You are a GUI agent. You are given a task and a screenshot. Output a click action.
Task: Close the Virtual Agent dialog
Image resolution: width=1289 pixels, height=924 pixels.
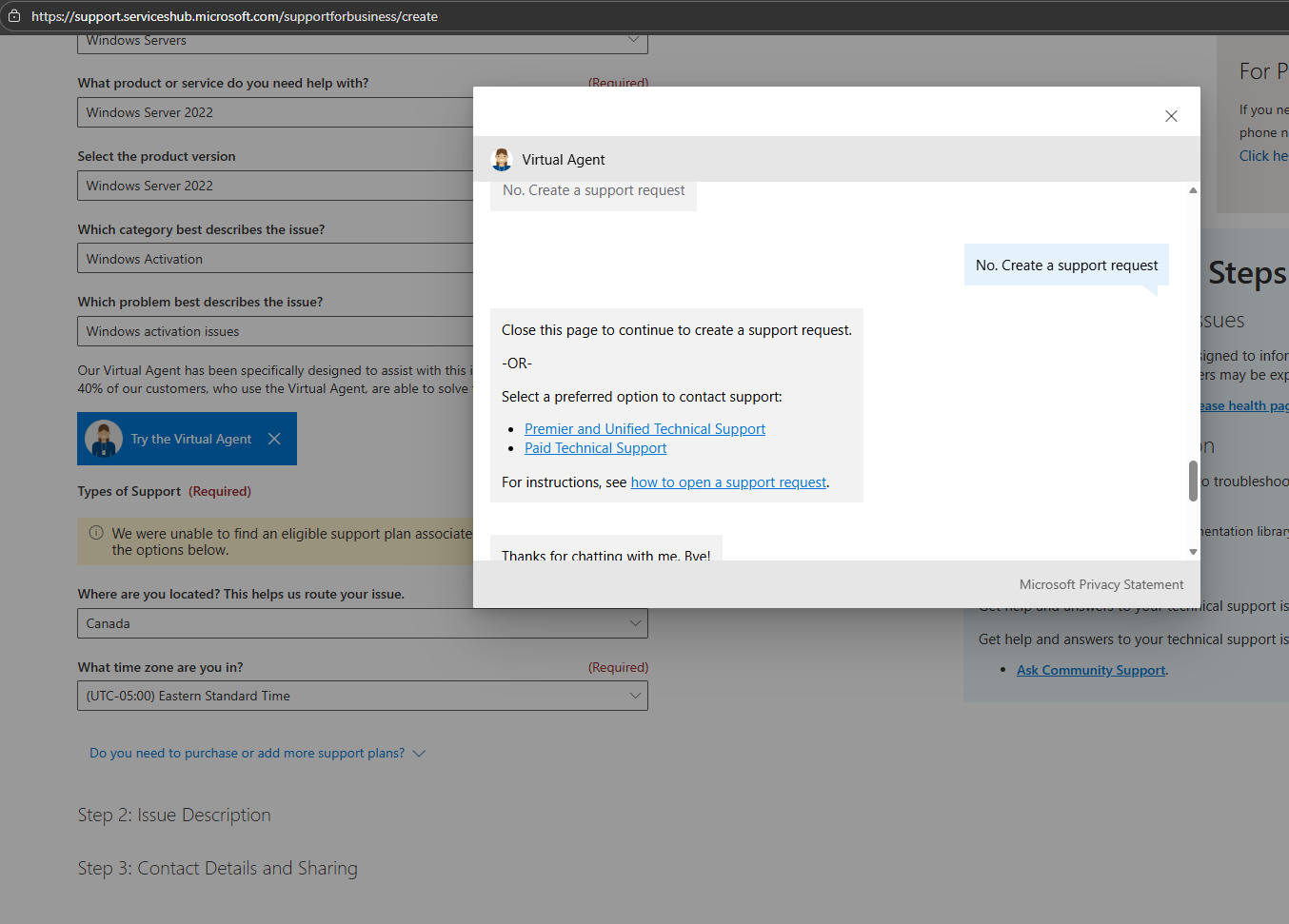(1171, 116)
